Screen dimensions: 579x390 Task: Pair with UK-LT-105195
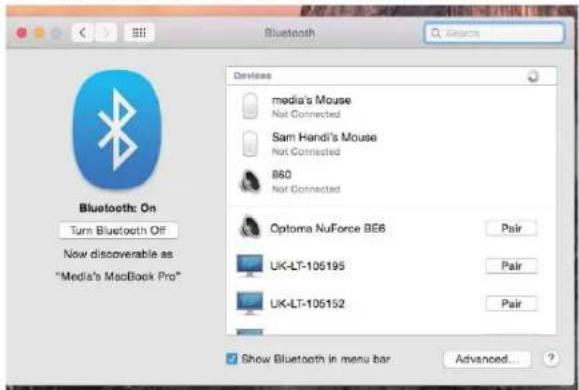[511, 266]
